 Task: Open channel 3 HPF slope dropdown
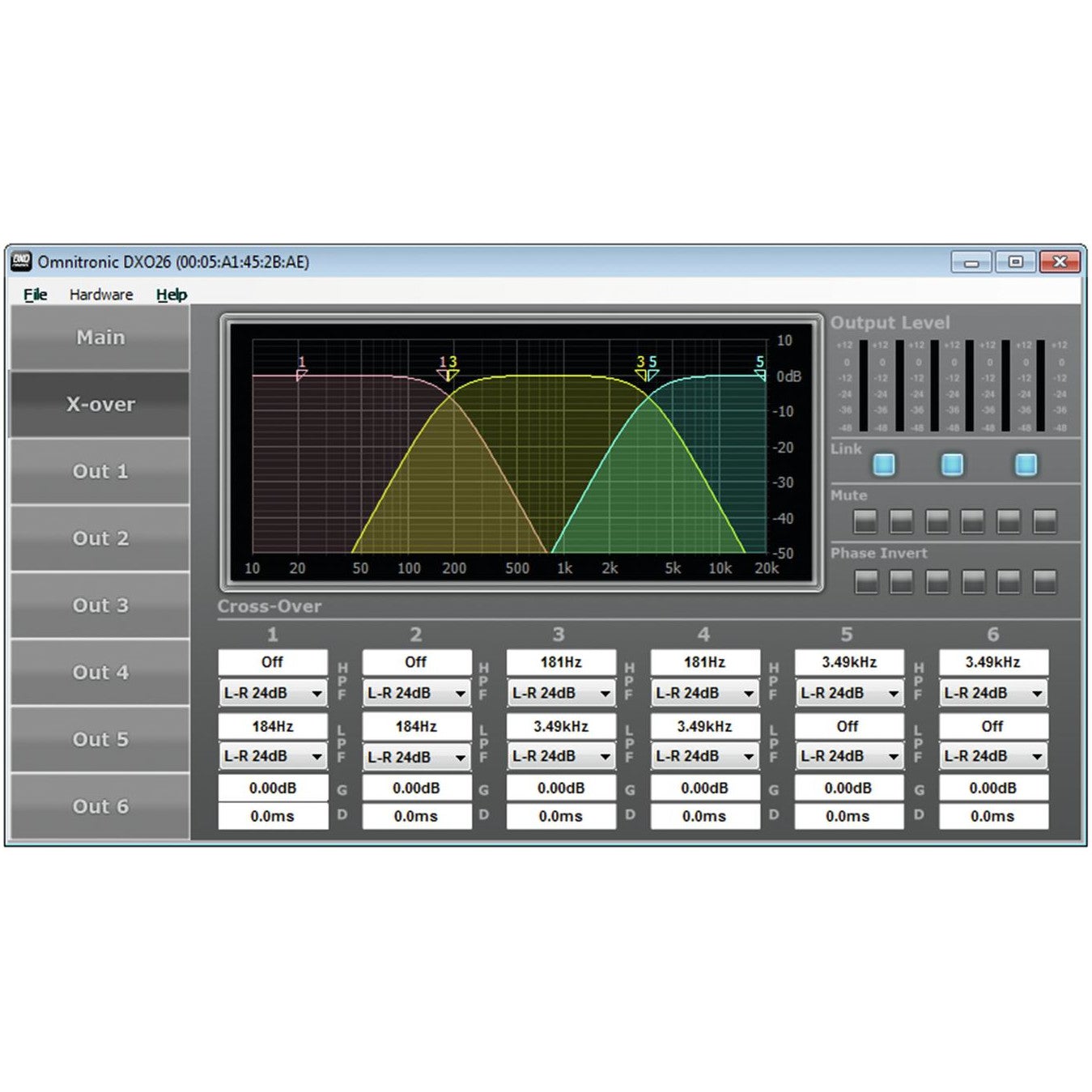(x=561, y=693)
